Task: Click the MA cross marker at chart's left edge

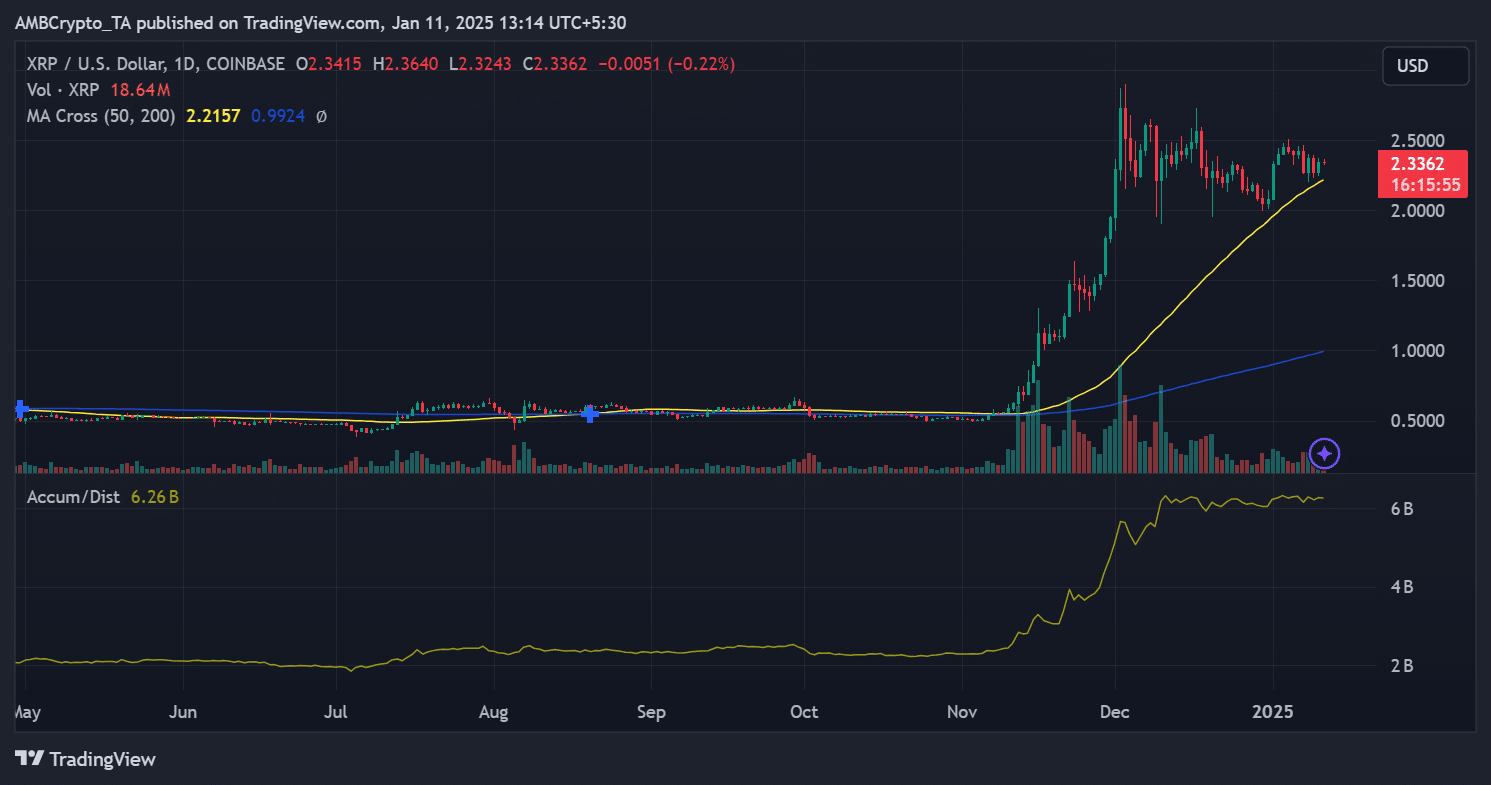Action: pyautogui.click(x=22, y=409)
